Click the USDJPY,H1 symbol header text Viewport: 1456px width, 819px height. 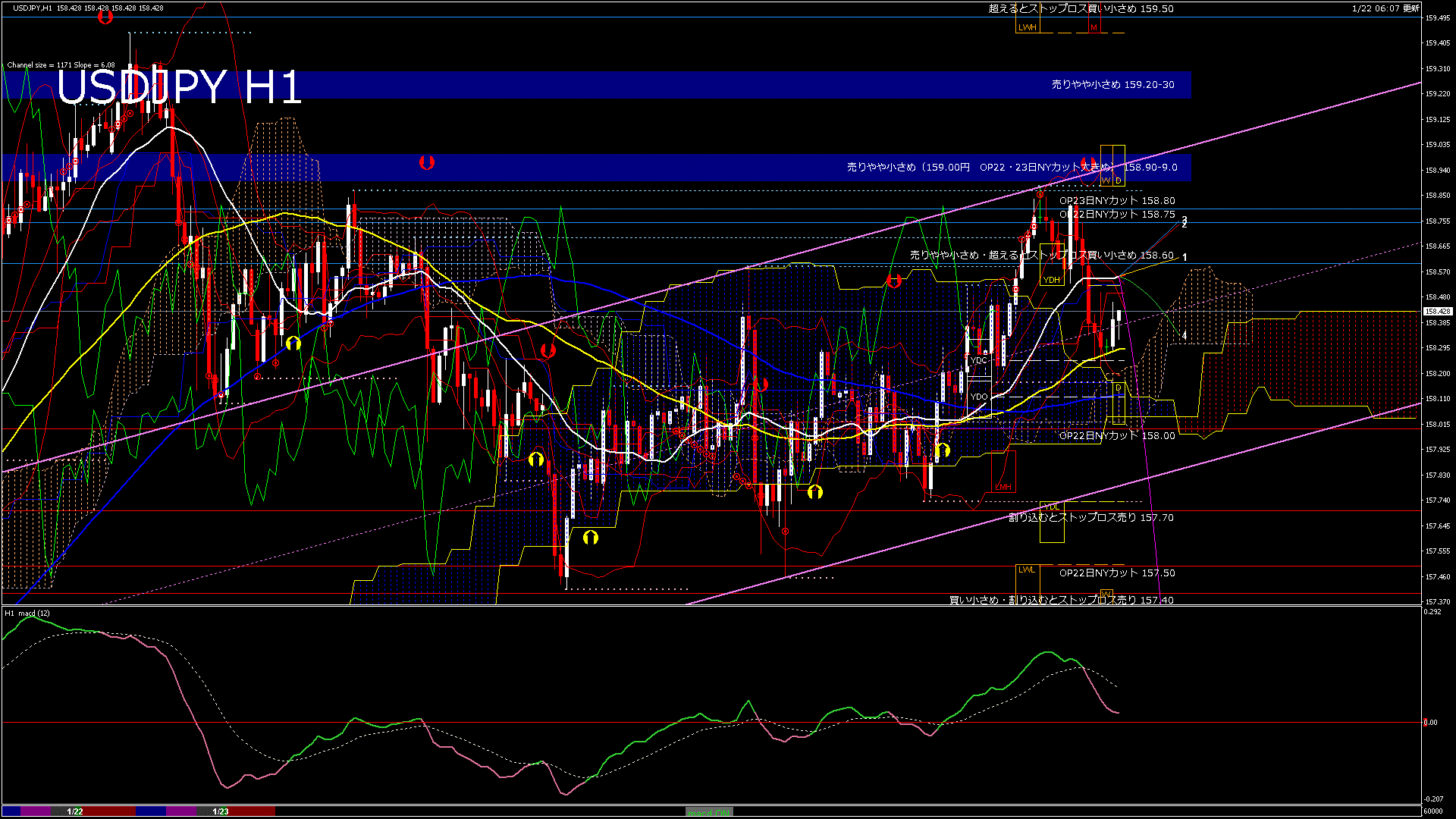coord(33,8)
